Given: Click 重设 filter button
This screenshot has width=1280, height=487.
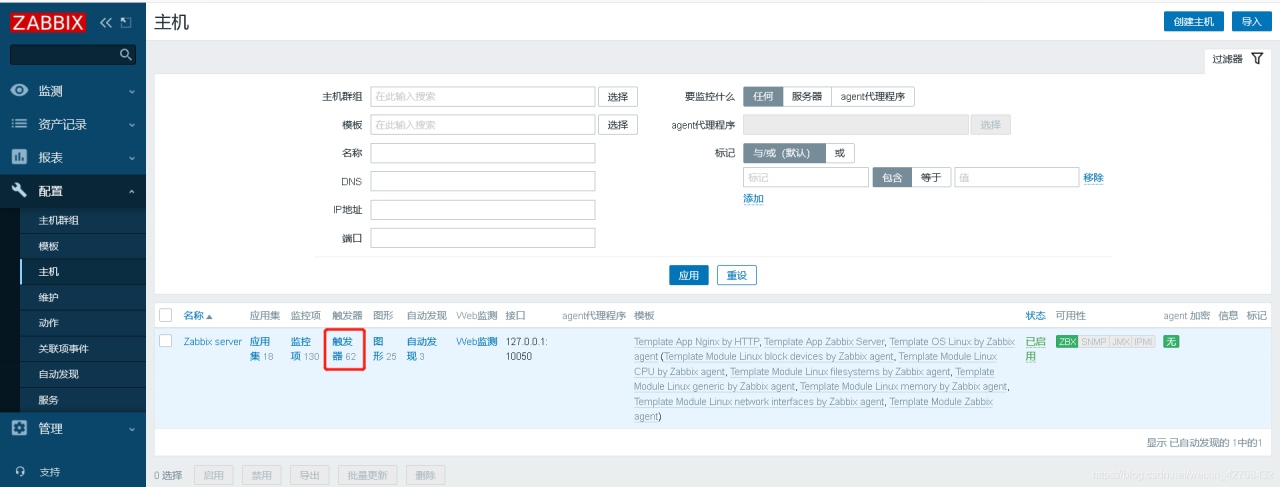Looking at the screenshot, I should (x=737, y=275).
